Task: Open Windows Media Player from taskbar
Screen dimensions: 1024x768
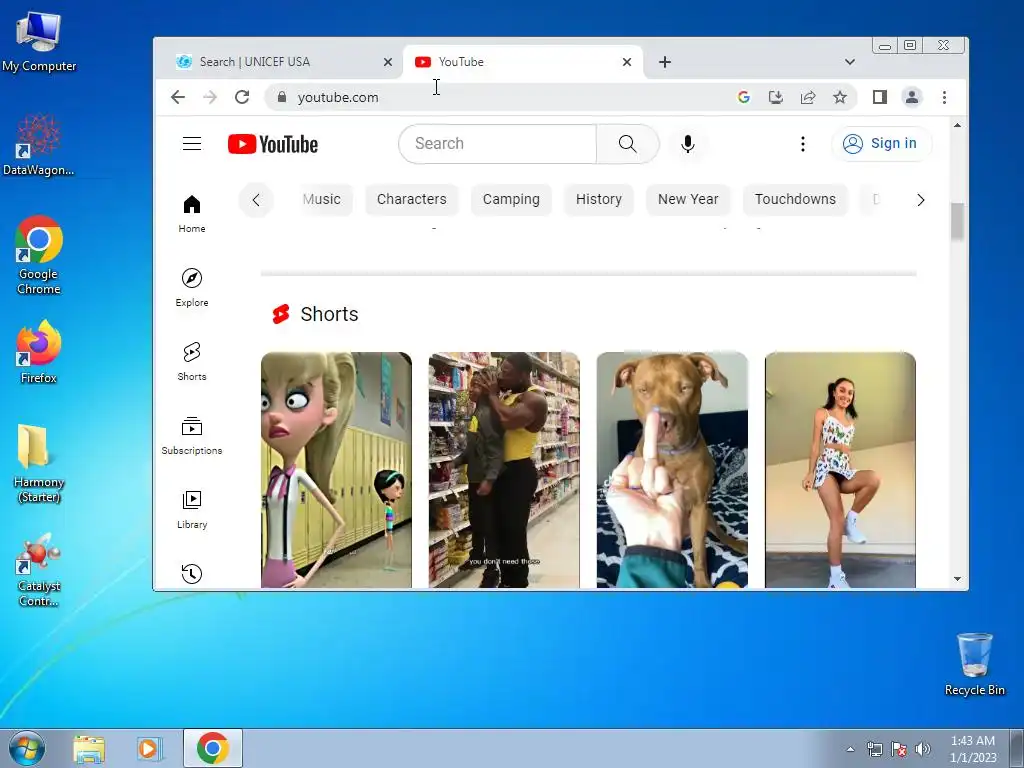Action: point(149,748)
